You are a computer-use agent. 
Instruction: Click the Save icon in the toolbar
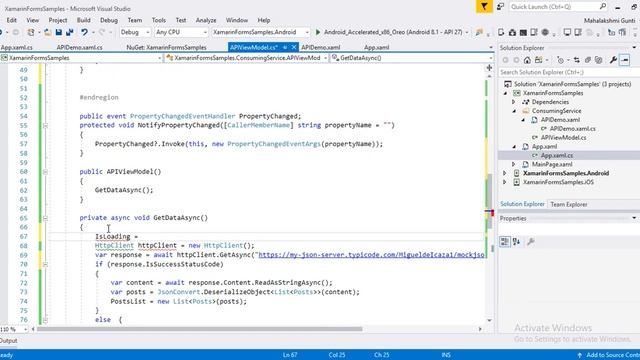pyautogui.click(x=59, y=32)
